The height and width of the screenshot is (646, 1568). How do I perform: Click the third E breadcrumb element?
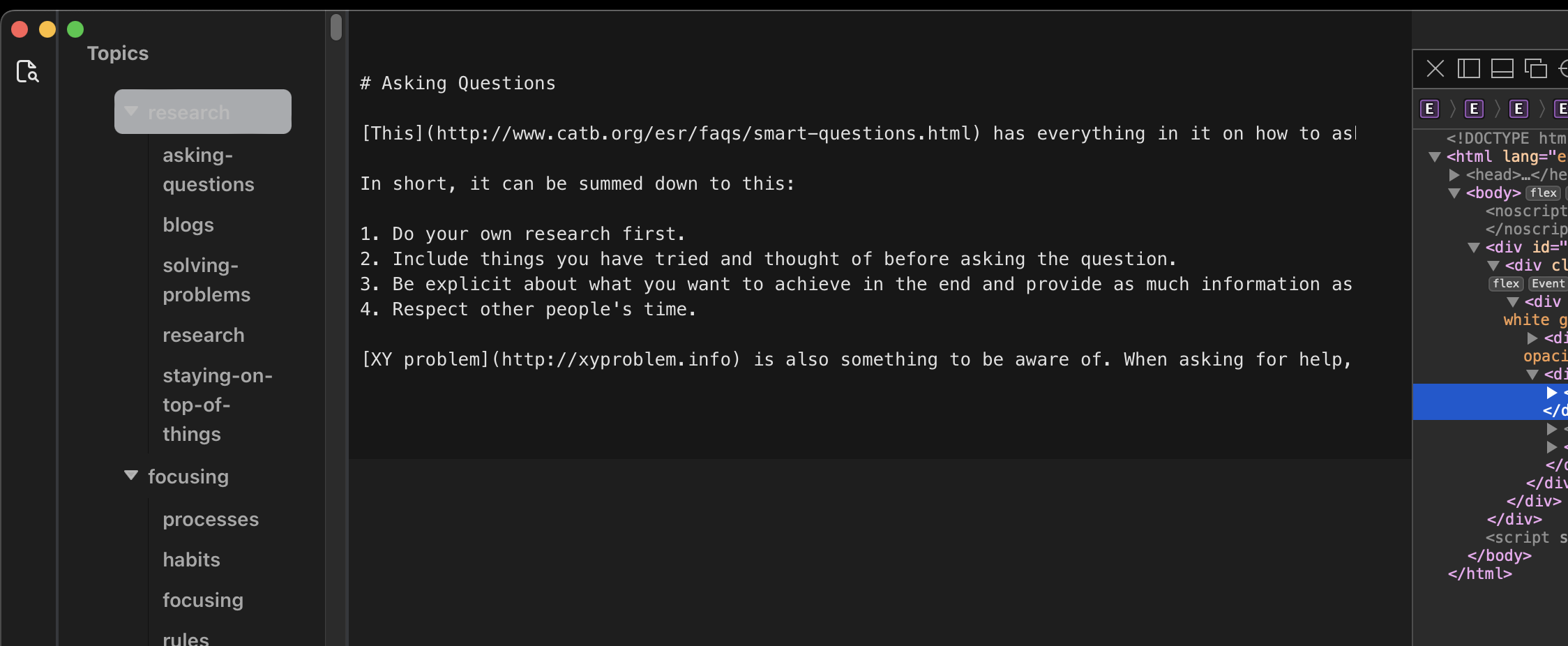1518,109
